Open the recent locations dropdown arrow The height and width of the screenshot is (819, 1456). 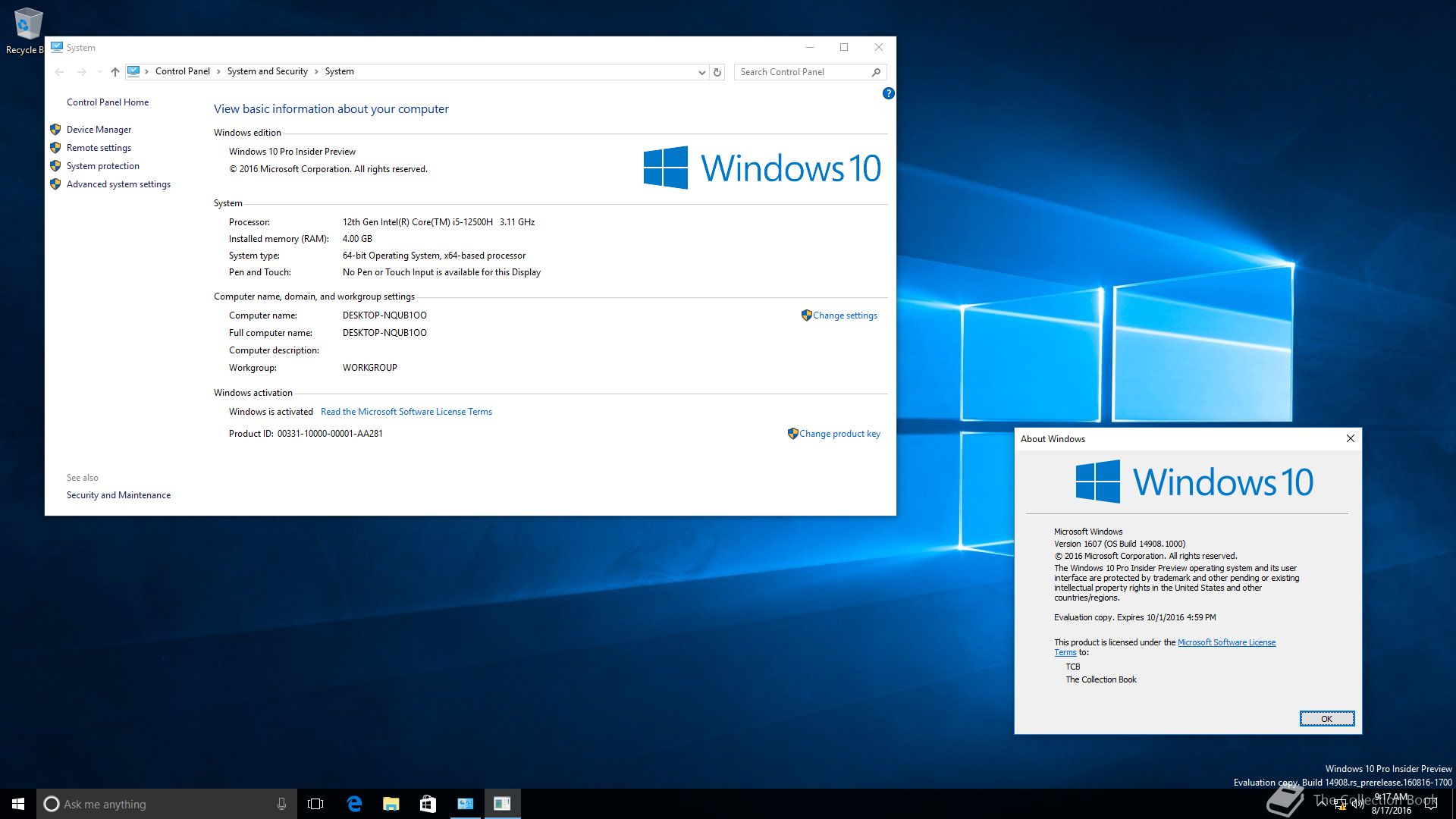(99, 72)
